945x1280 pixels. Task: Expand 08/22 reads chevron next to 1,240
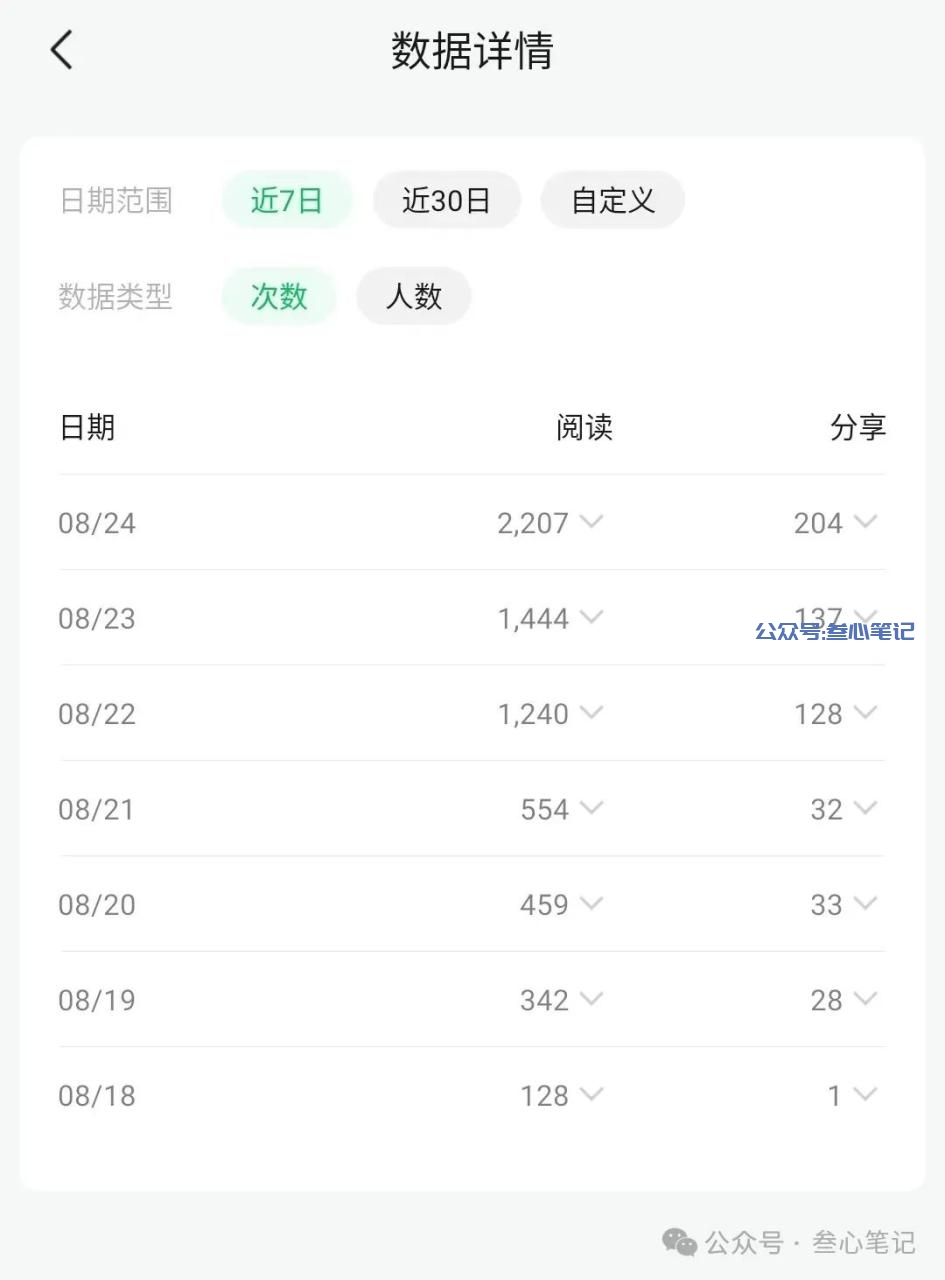pos(592,712)
